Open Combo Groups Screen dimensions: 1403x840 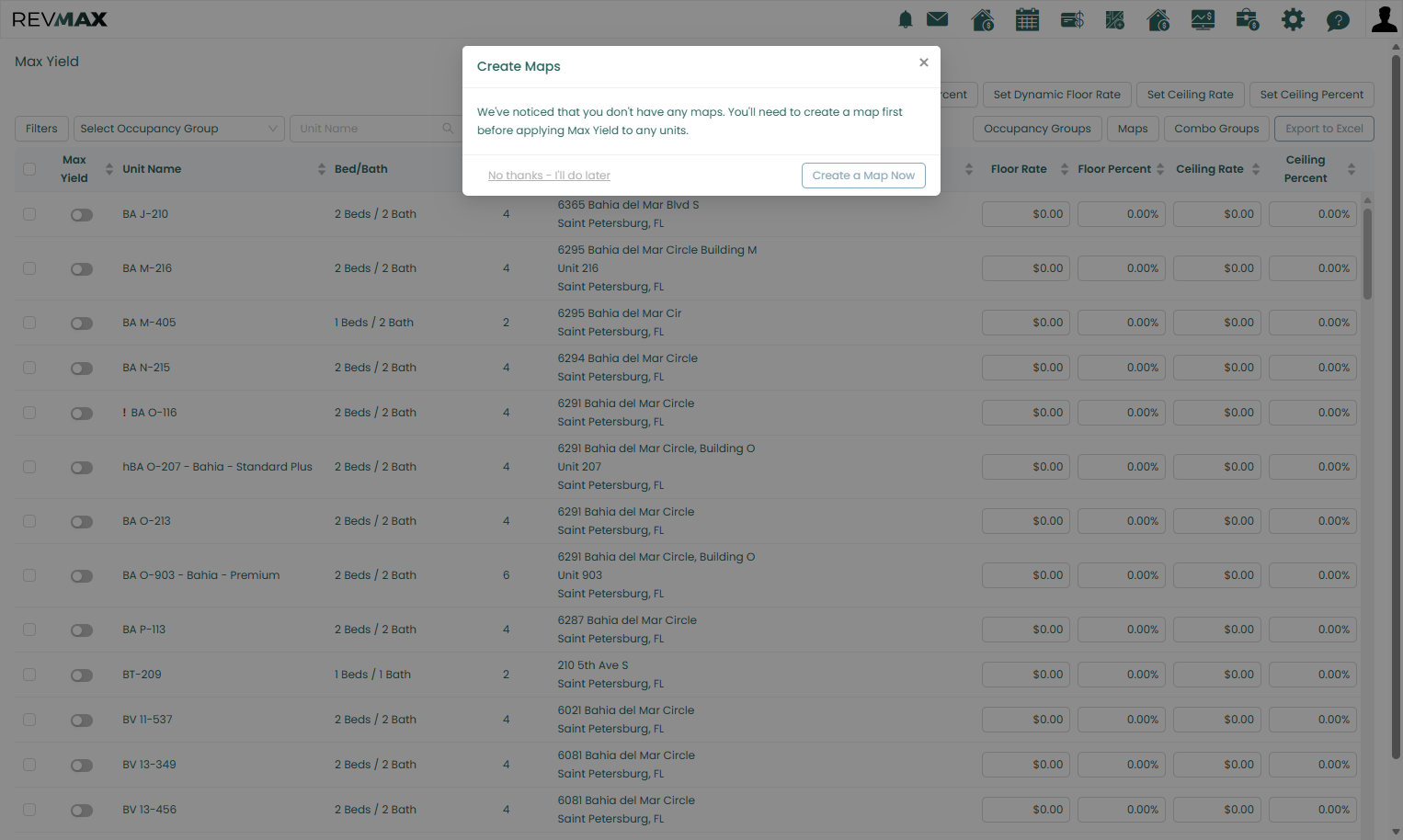(1216, 129)
